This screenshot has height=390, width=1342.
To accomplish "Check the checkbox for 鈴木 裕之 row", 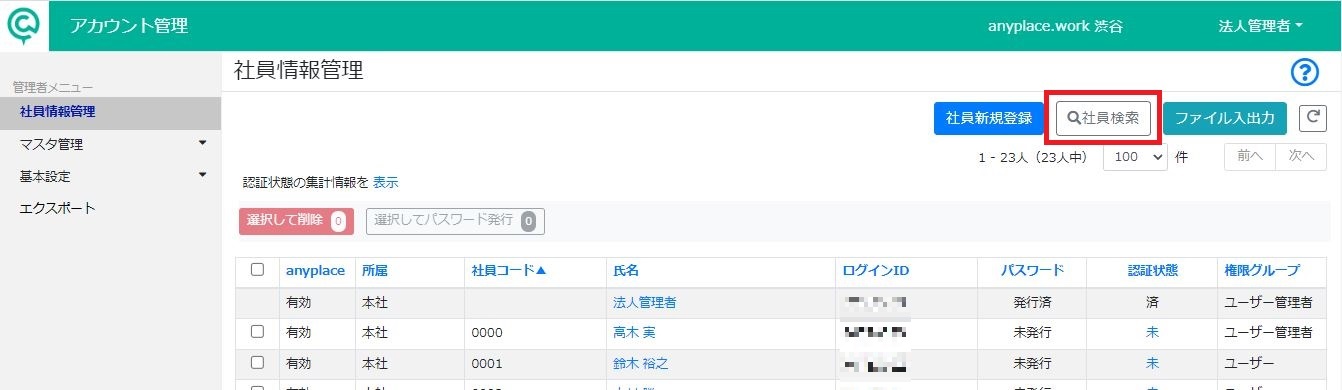I will (257, 363).
